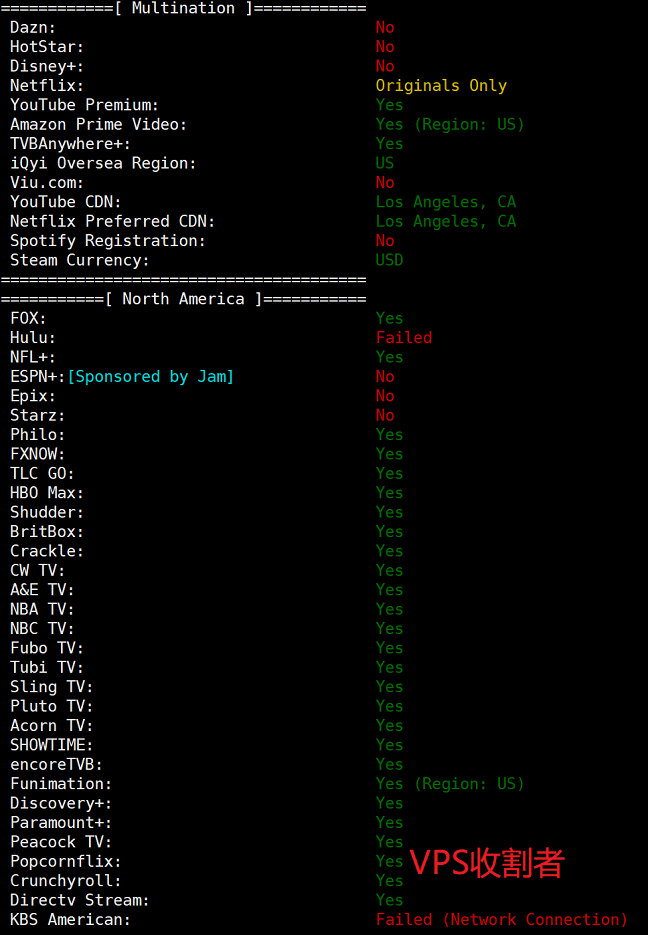
Task: Click the North America section header
Action: click(x=183, y=299)
